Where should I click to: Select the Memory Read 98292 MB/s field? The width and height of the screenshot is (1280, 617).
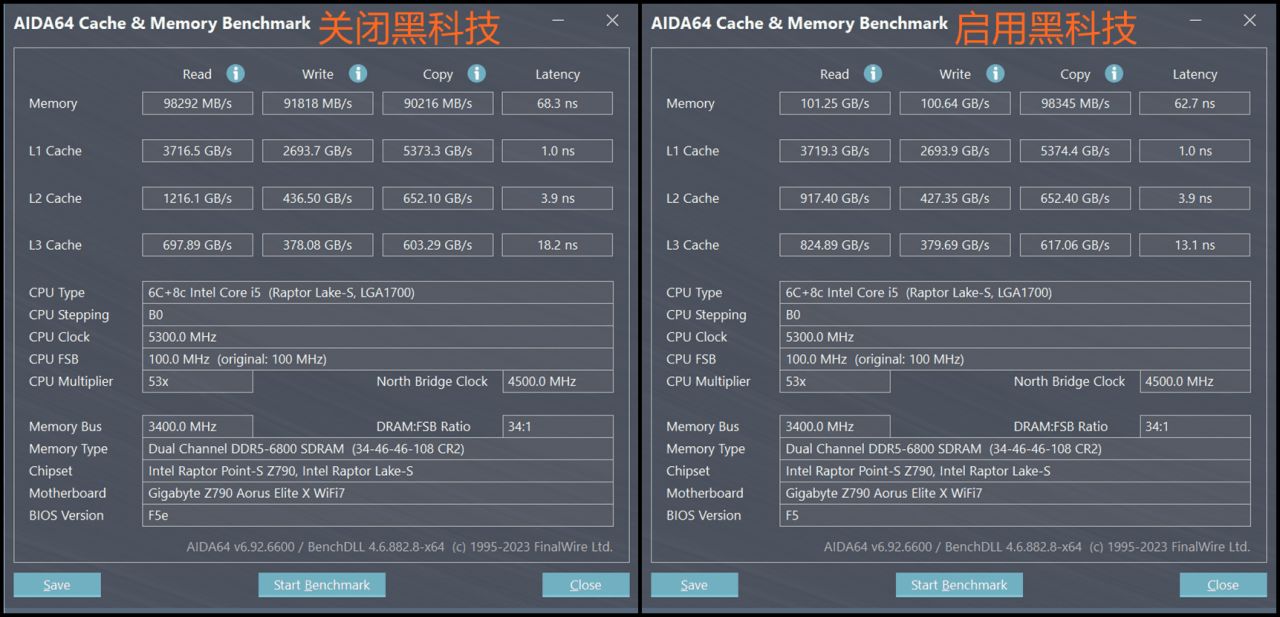(x=197, y=103)
